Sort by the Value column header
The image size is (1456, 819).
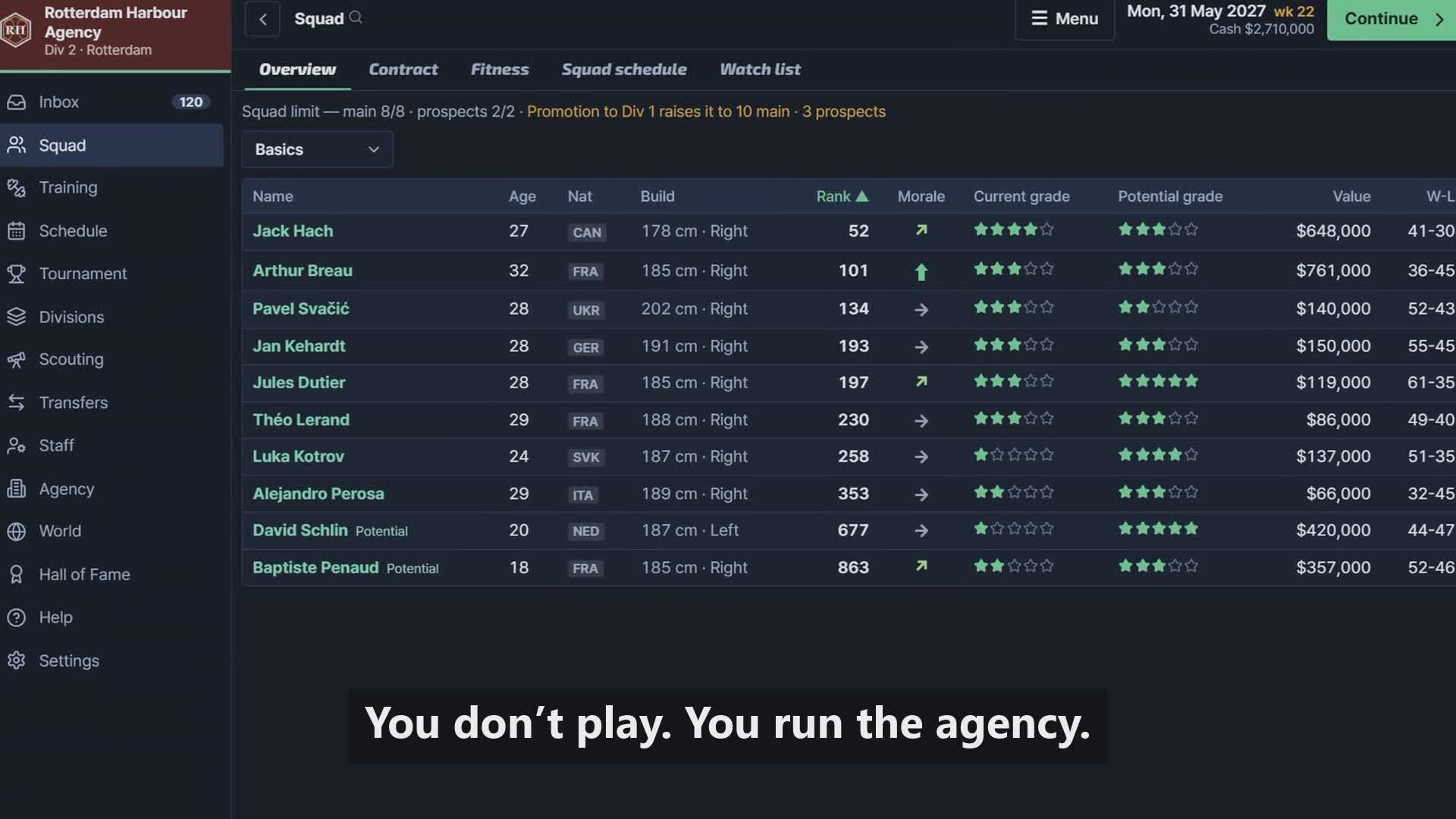tap(1351, 196)
